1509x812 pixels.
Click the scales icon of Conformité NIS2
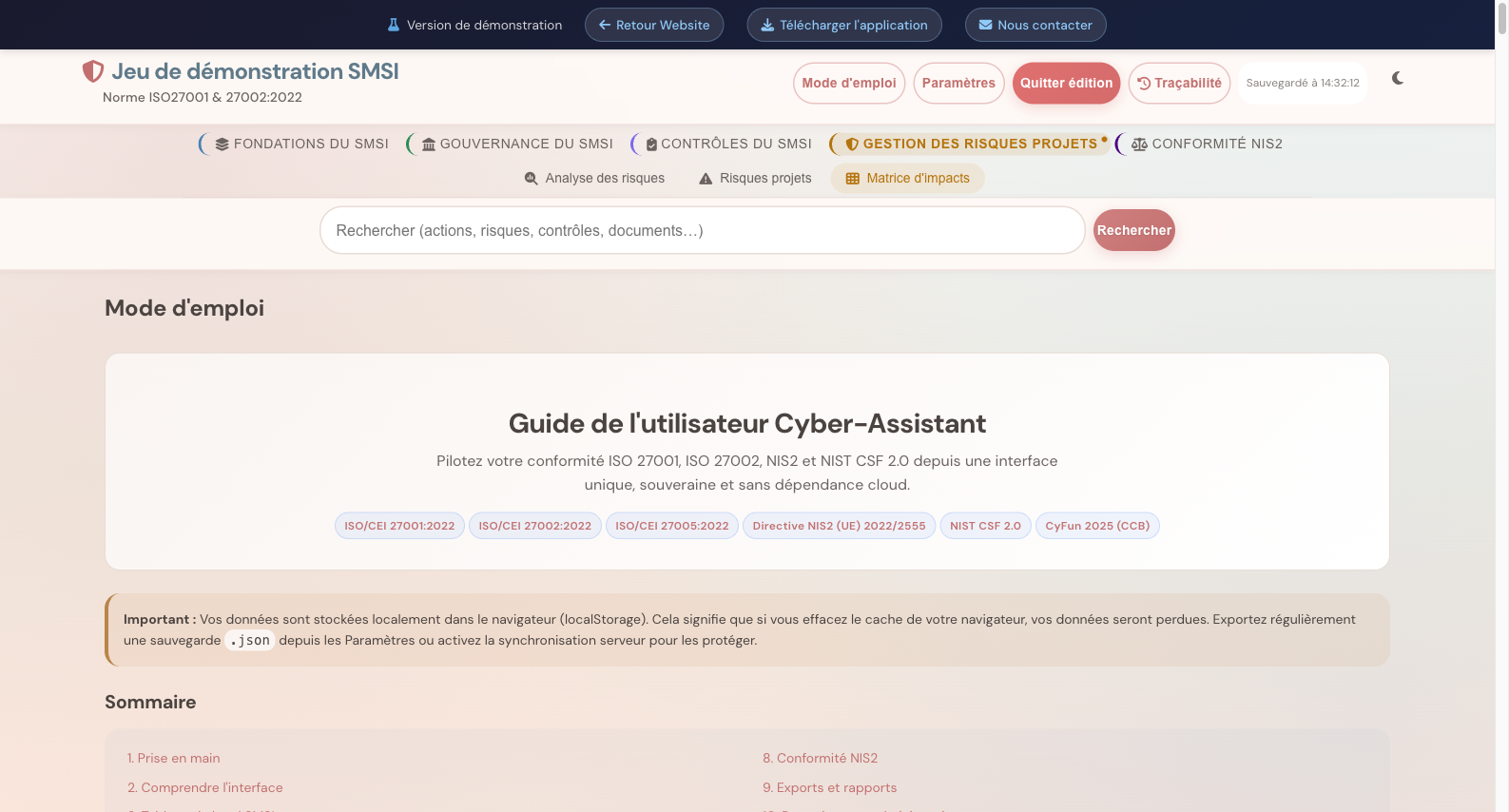tap(1139, 145)
